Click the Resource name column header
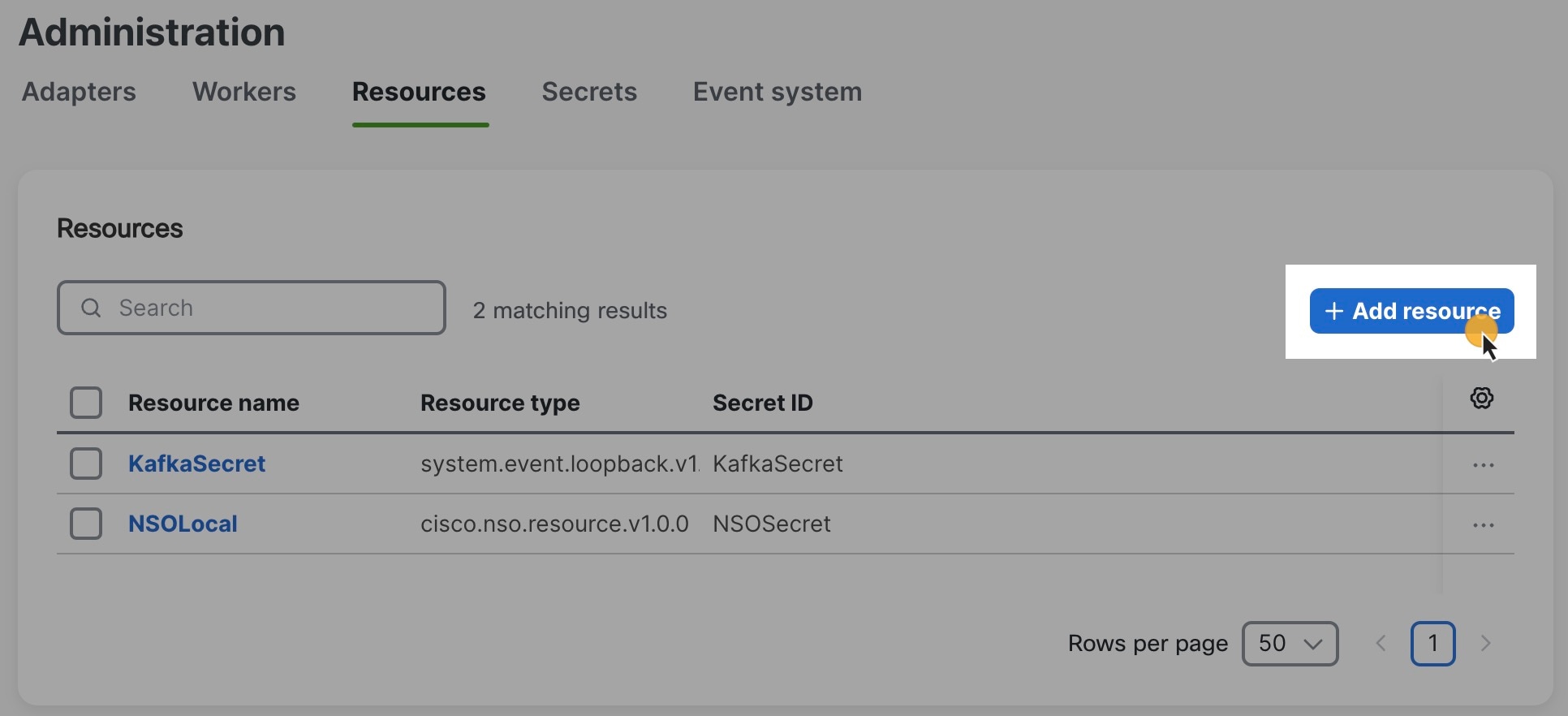This screenshot has height=716, width=1568. tap(214, 402)
